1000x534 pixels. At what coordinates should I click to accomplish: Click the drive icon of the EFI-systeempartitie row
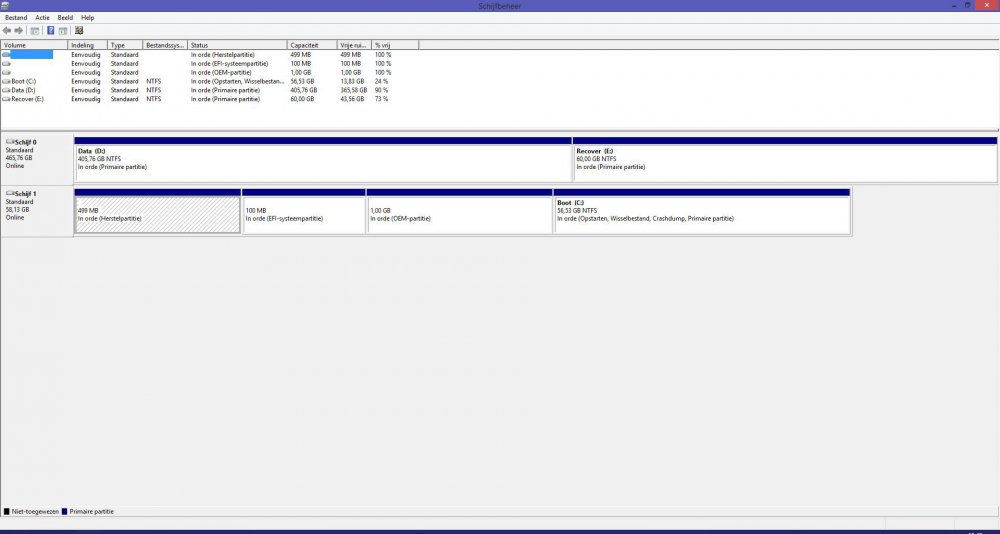[x=6, y=64]
